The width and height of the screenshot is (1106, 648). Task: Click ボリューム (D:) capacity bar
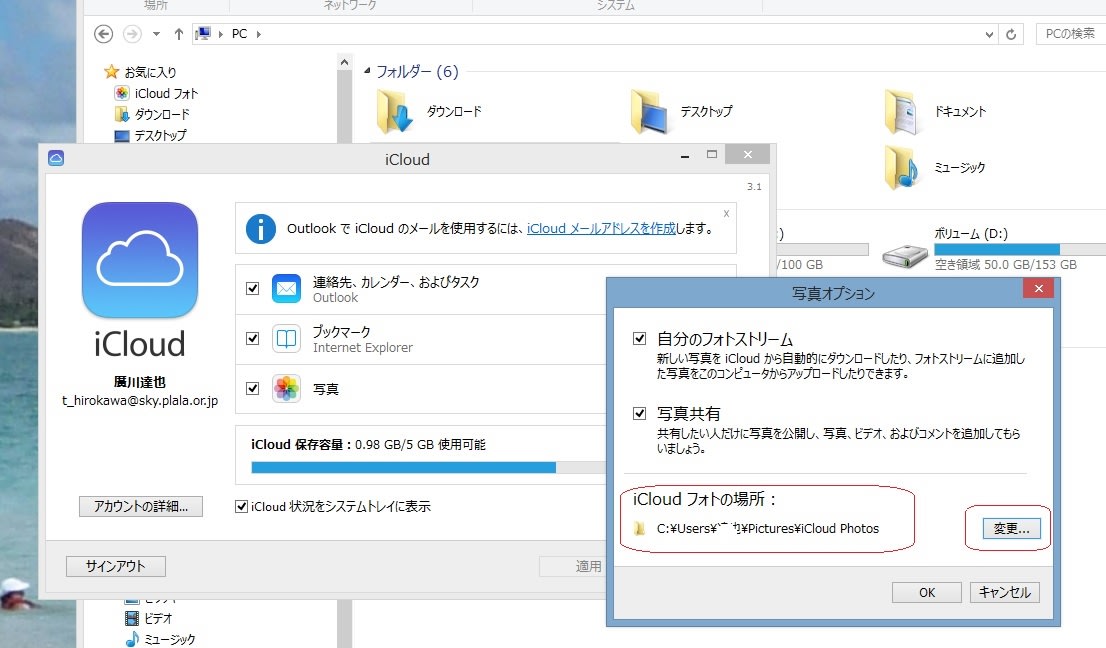[x=1019, y=249]
